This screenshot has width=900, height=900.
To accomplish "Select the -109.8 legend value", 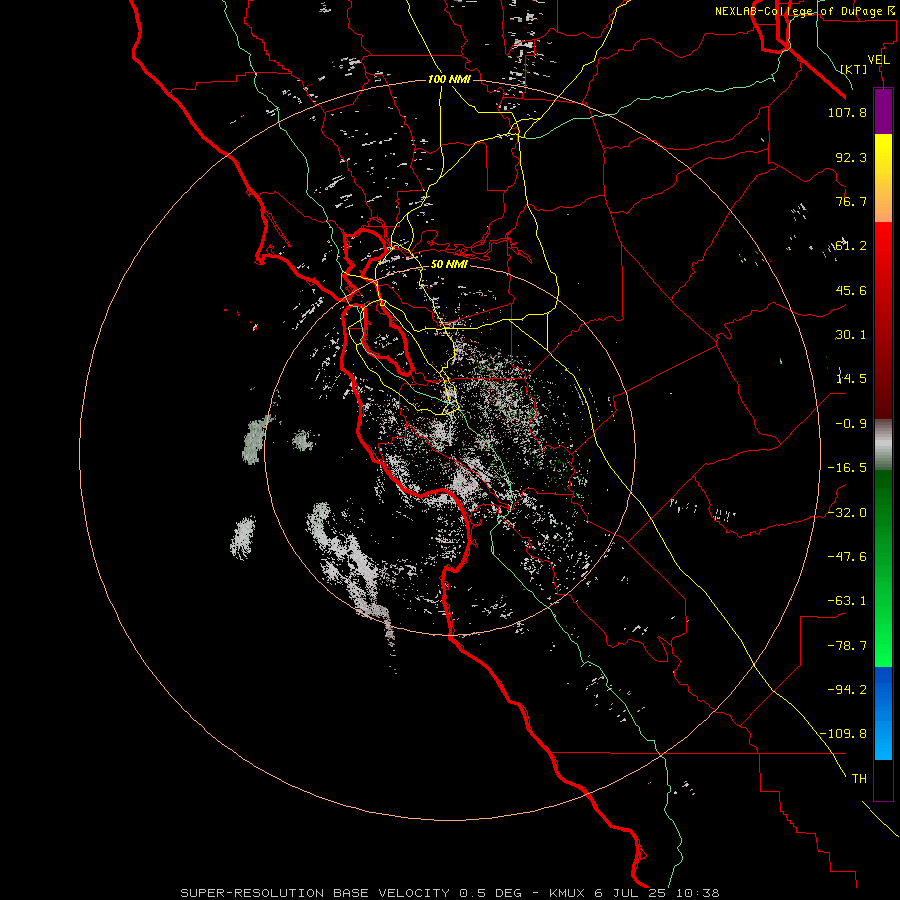I will click(x=844, y=734).
